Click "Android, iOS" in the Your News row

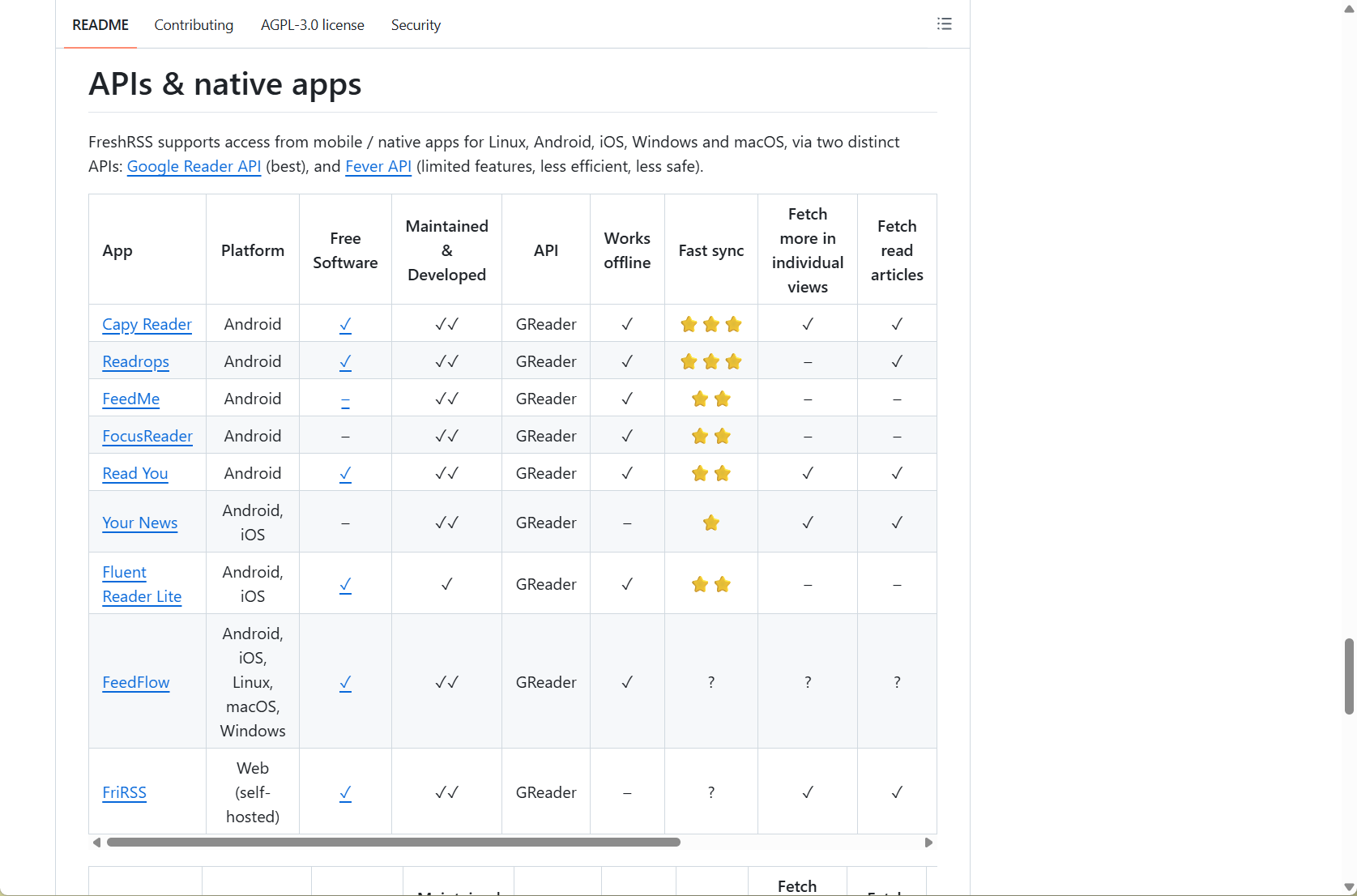(253, 523)
